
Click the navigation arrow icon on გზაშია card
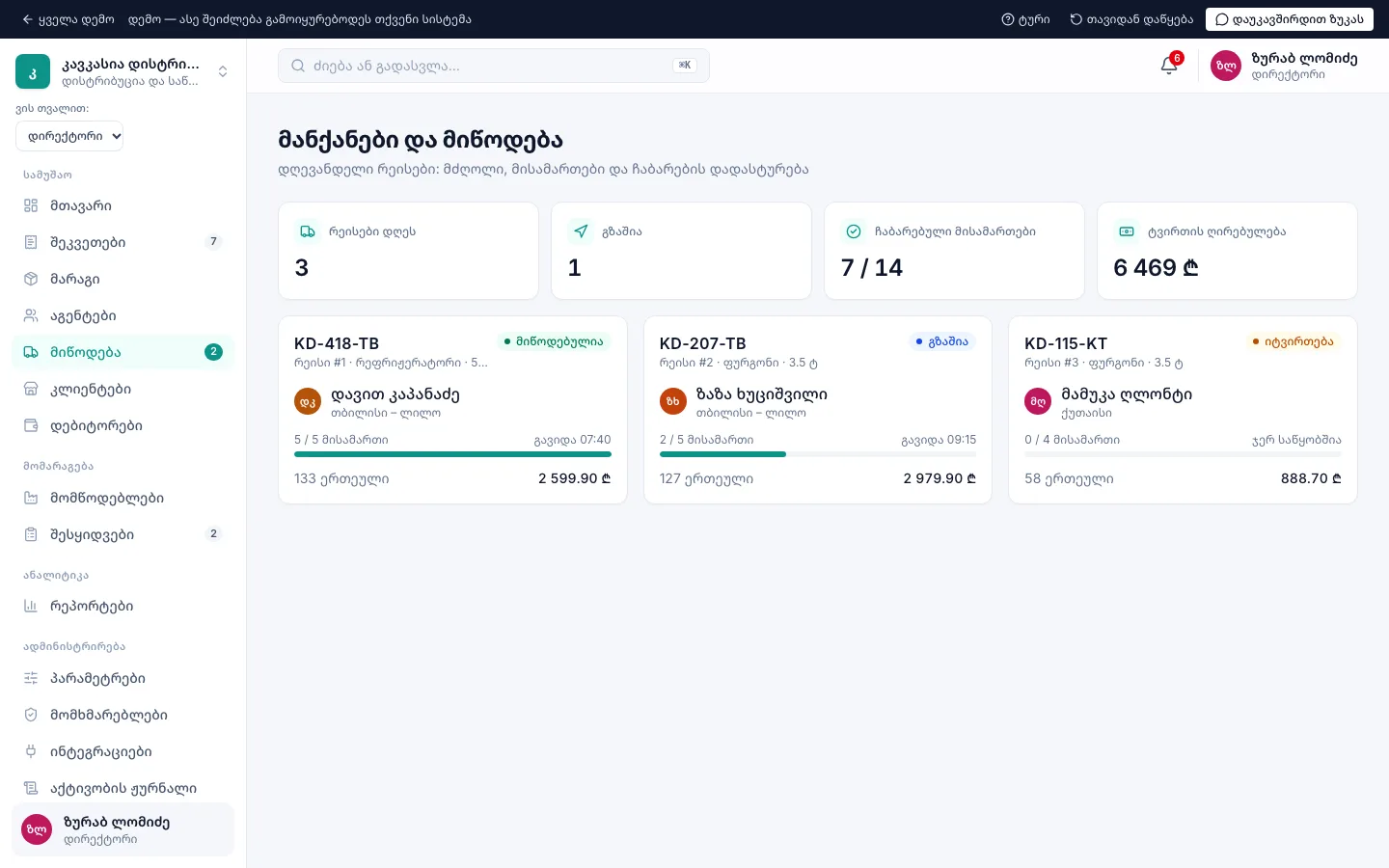(581, 231)
